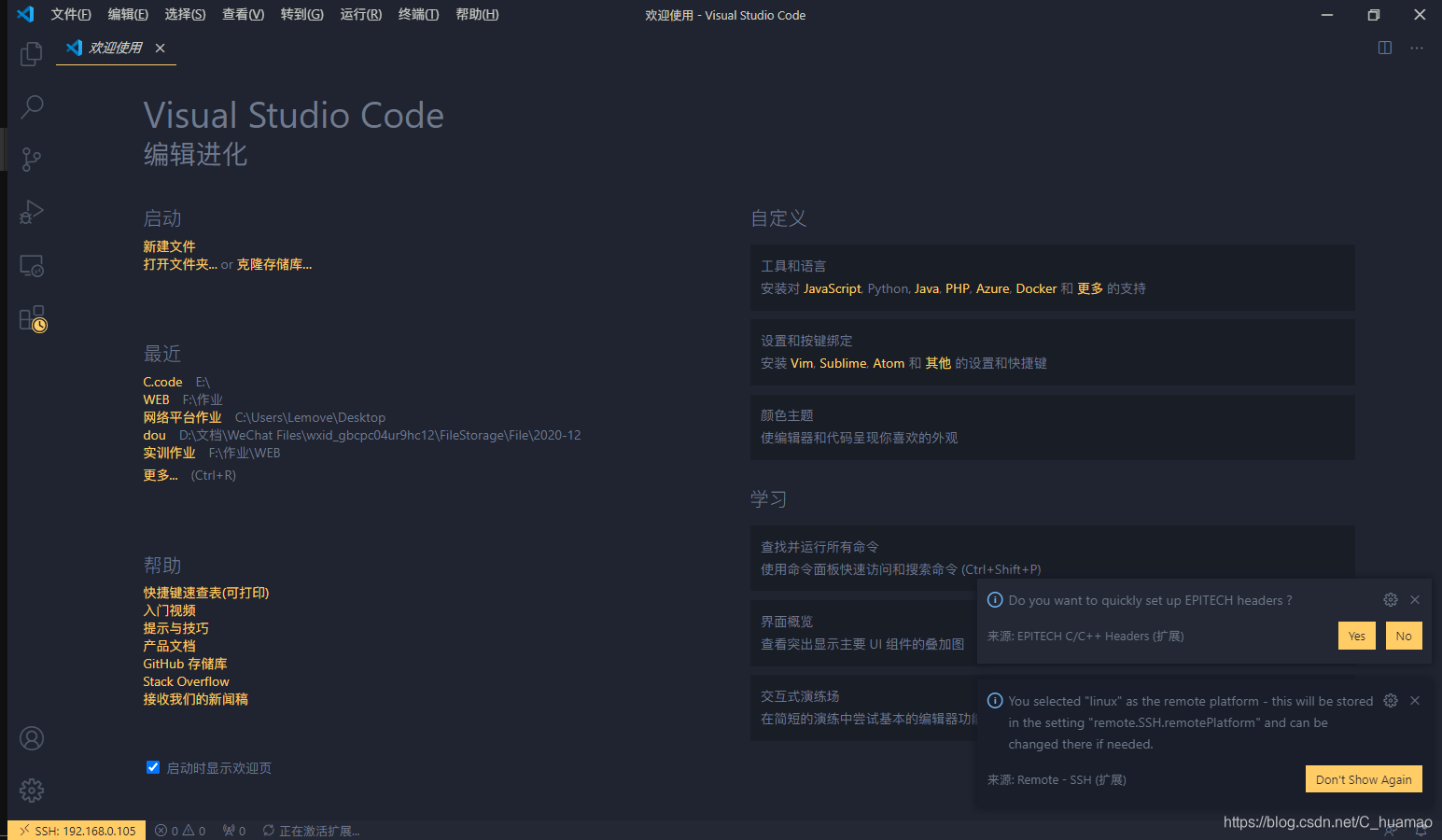Open 帮助(H) menu

(x=477, y=14)
